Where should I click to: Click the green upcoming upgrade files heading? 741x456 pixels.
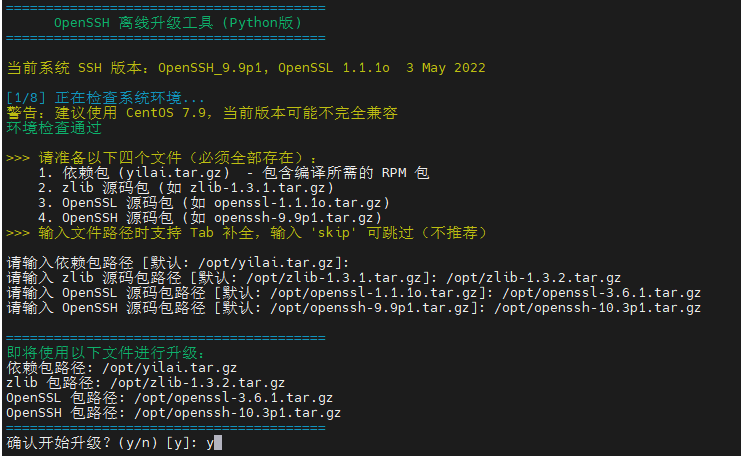[x=106, y=353]
